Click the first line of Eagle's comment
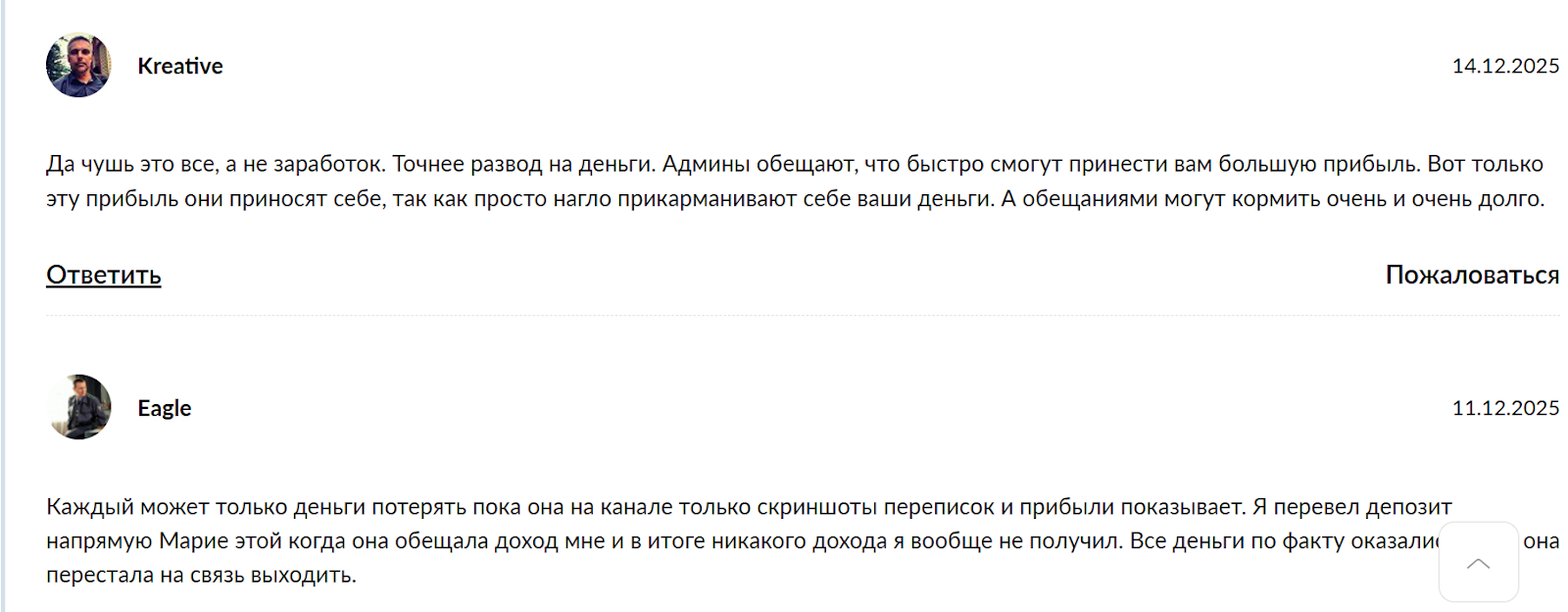 pos(749,507)
